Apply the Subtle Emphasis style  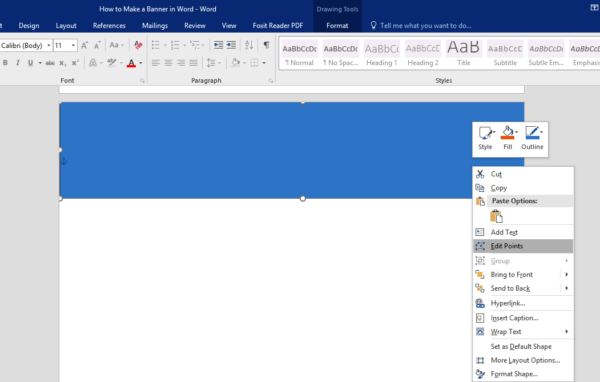pos(546,54)
